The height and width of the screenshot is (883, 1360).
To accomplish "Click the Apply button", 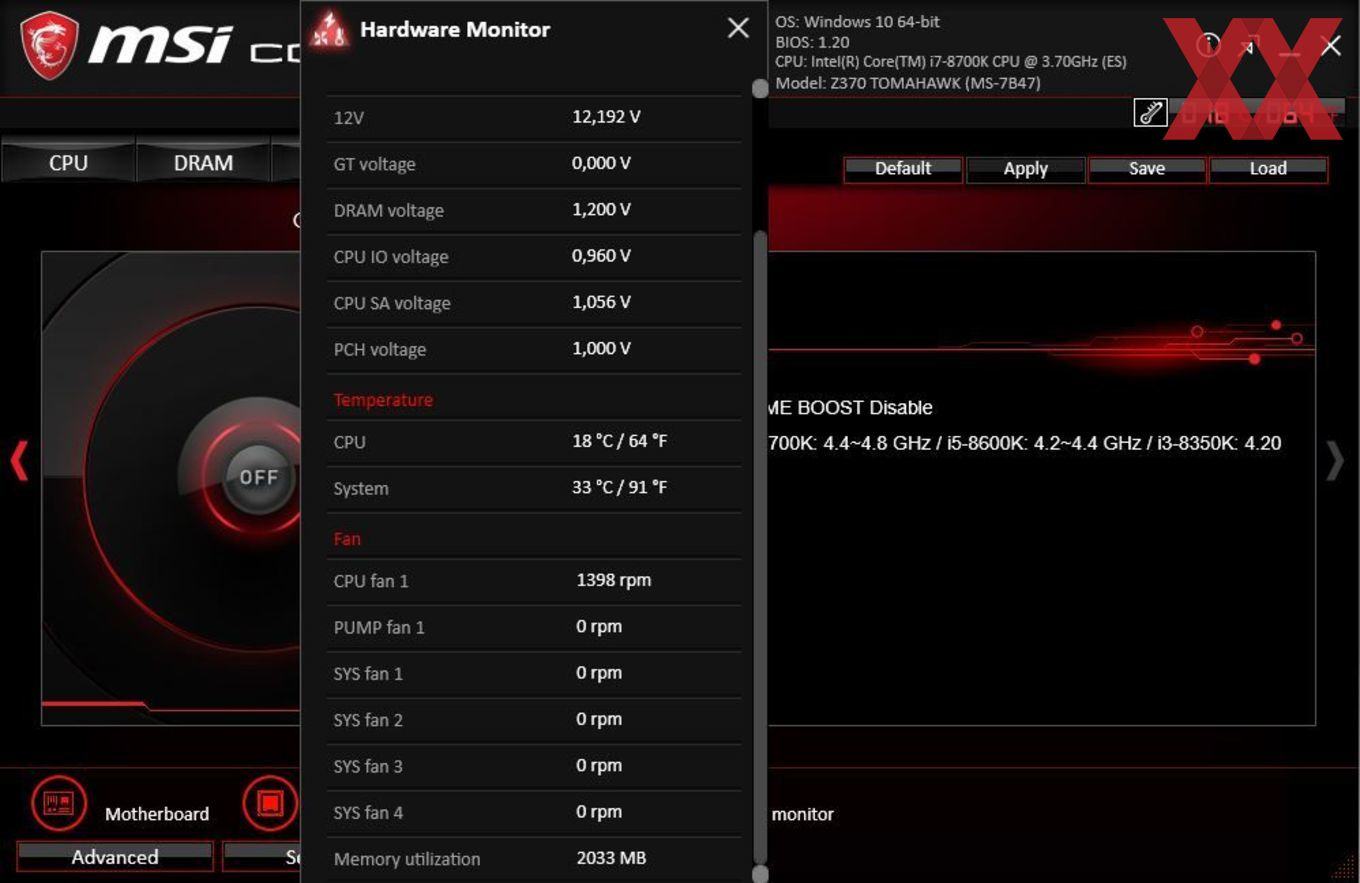I will (1025, 169).
